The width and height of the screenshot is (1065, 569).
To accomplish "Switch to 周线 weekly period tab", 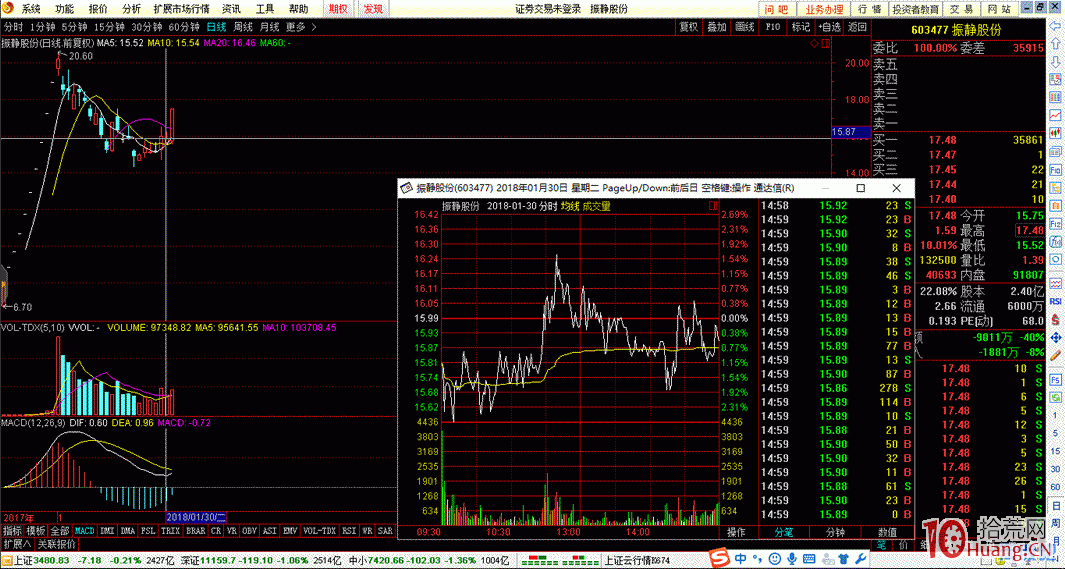I will tap(243, 27).
